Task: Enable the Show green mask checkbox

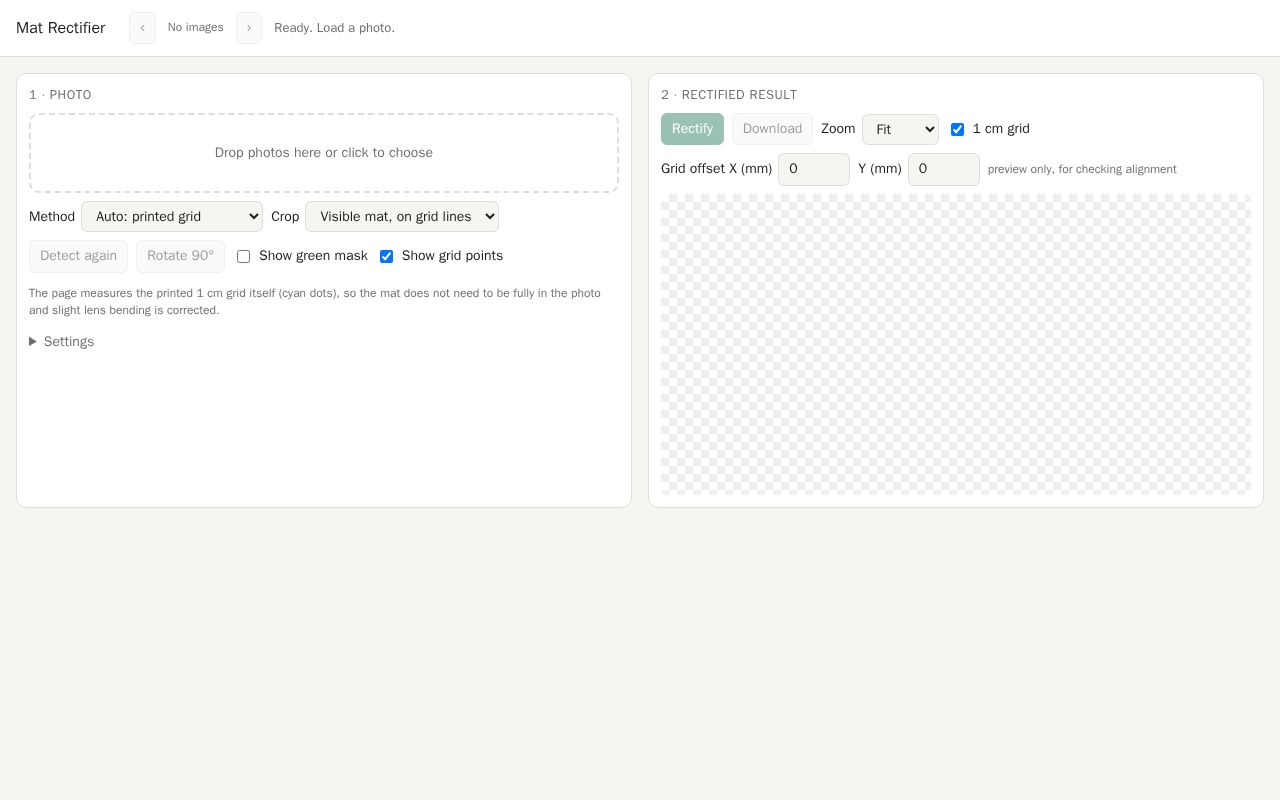Action: [243, 257]
